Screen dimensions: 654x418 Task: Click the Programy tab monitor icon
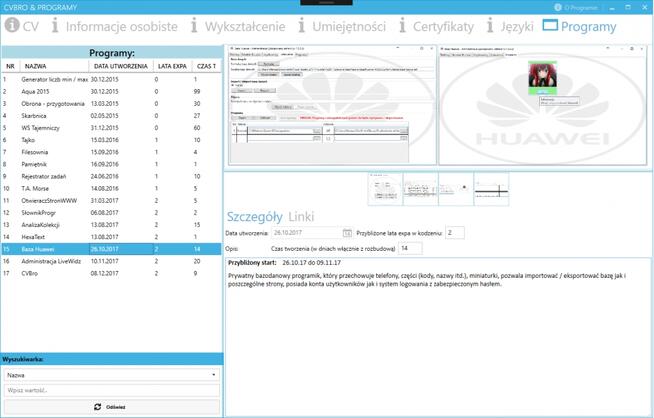click(x=550, y=25)
